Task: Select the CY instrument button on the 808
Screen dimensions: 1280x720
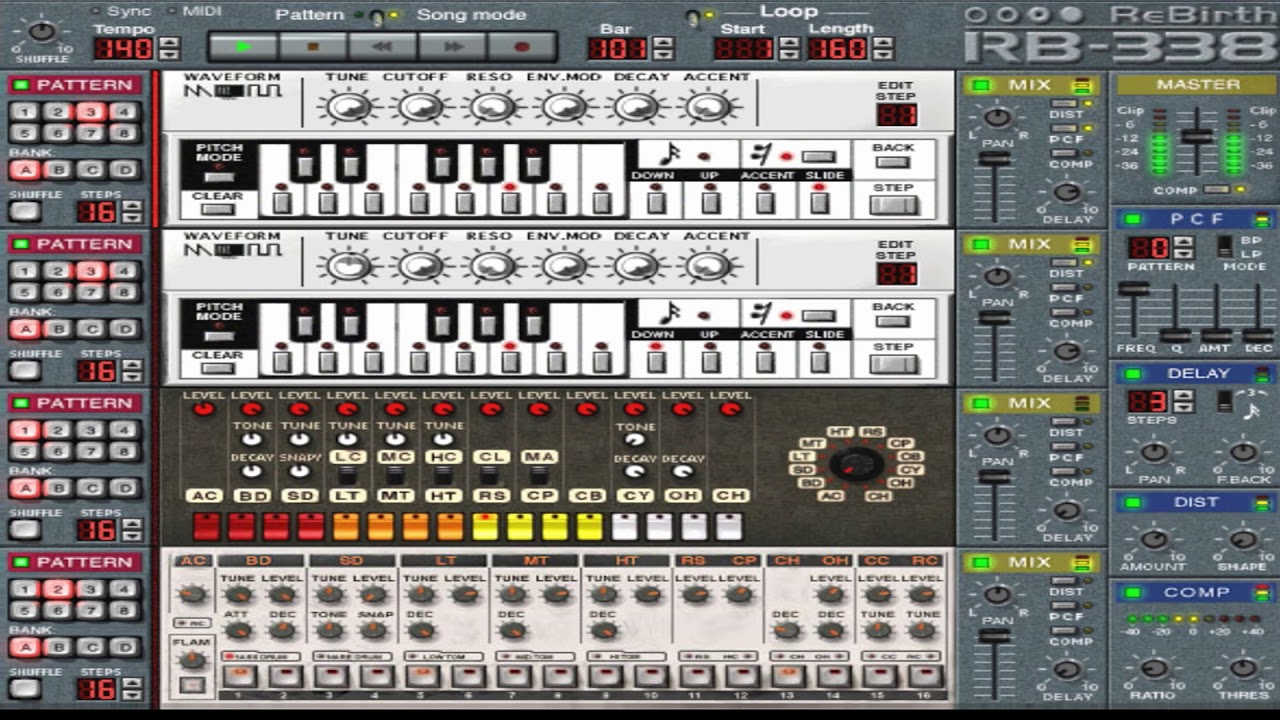Action: [635, 495]
